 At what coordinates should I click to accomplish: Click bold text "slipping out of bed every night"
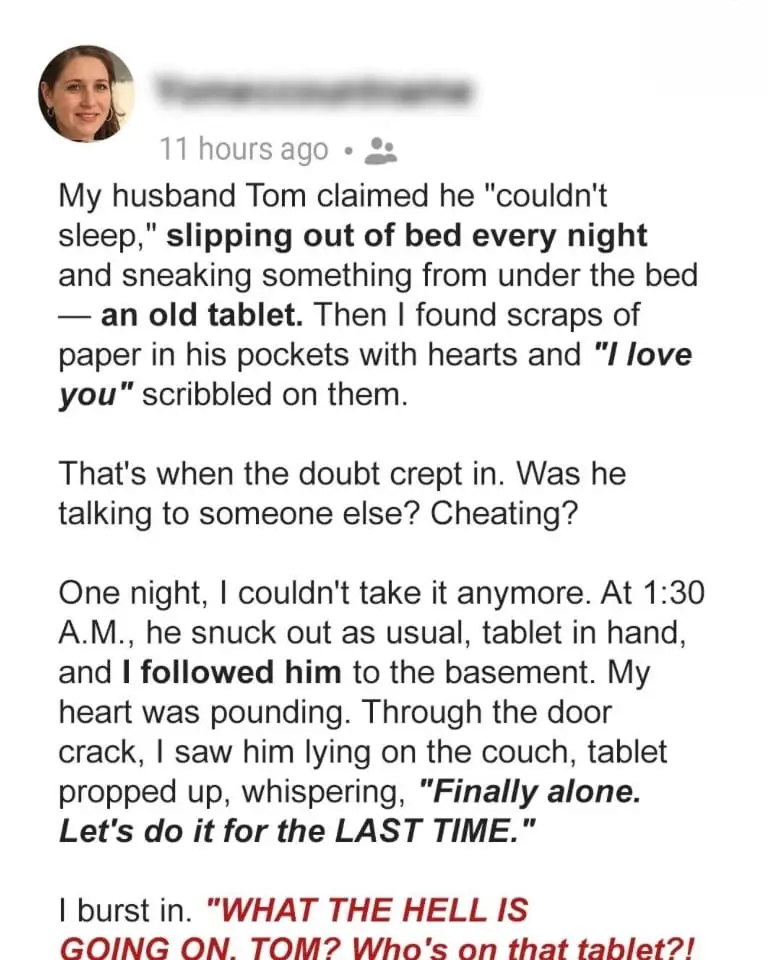click(407, 237)
